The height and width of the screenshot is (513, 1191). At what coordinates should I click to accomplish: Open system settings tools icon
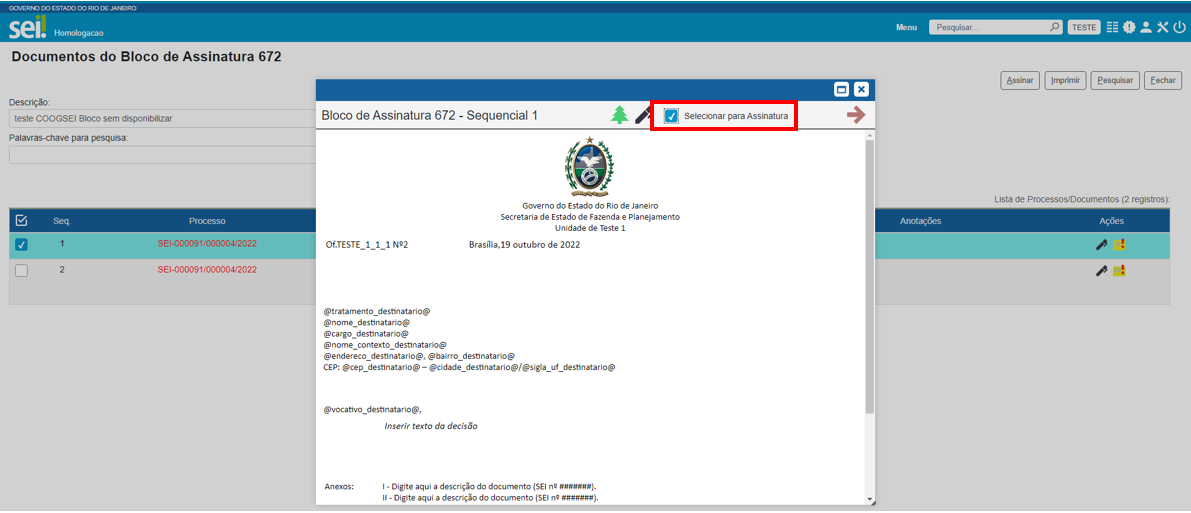point(1162,27)
